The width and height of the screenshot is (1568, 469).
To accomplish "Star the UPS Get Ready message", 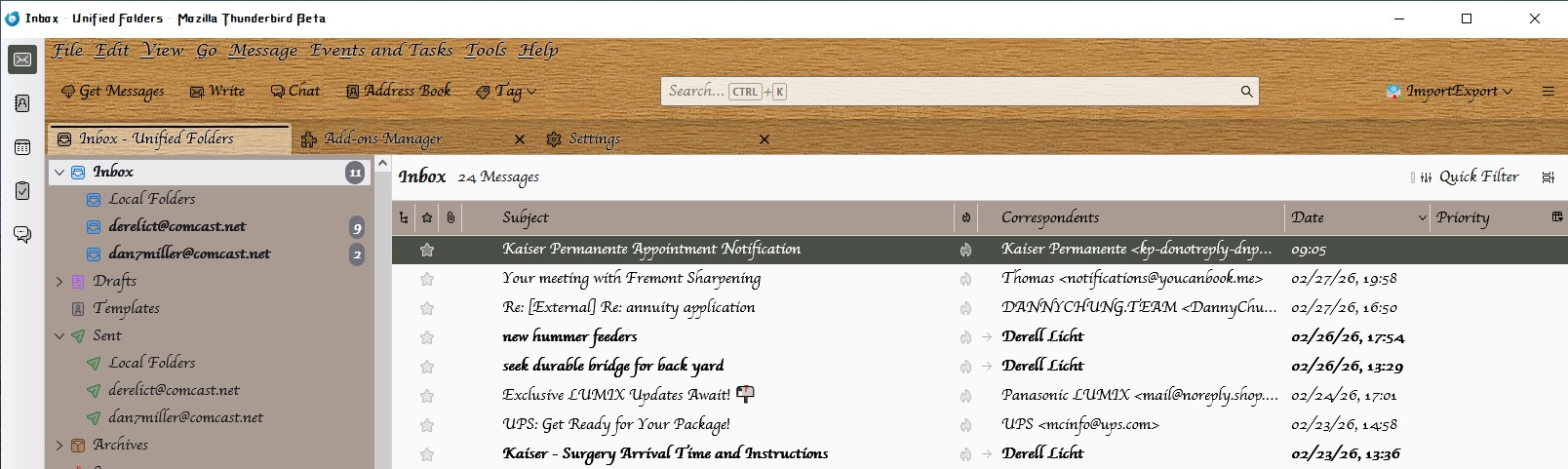I will 427,425.
